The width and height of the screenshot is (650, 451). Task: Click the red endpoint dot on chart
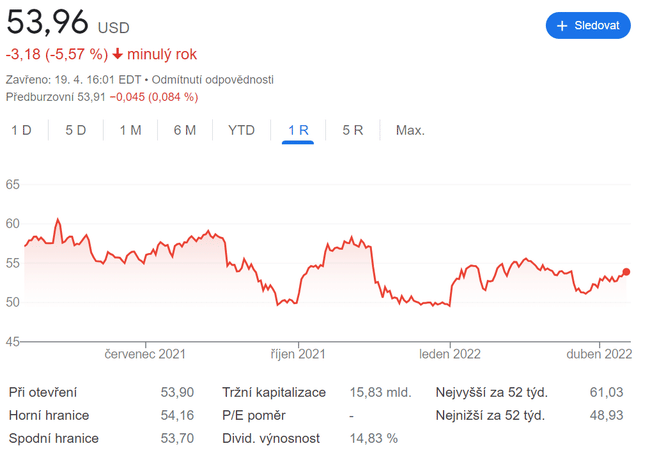[x=626, y=271]
